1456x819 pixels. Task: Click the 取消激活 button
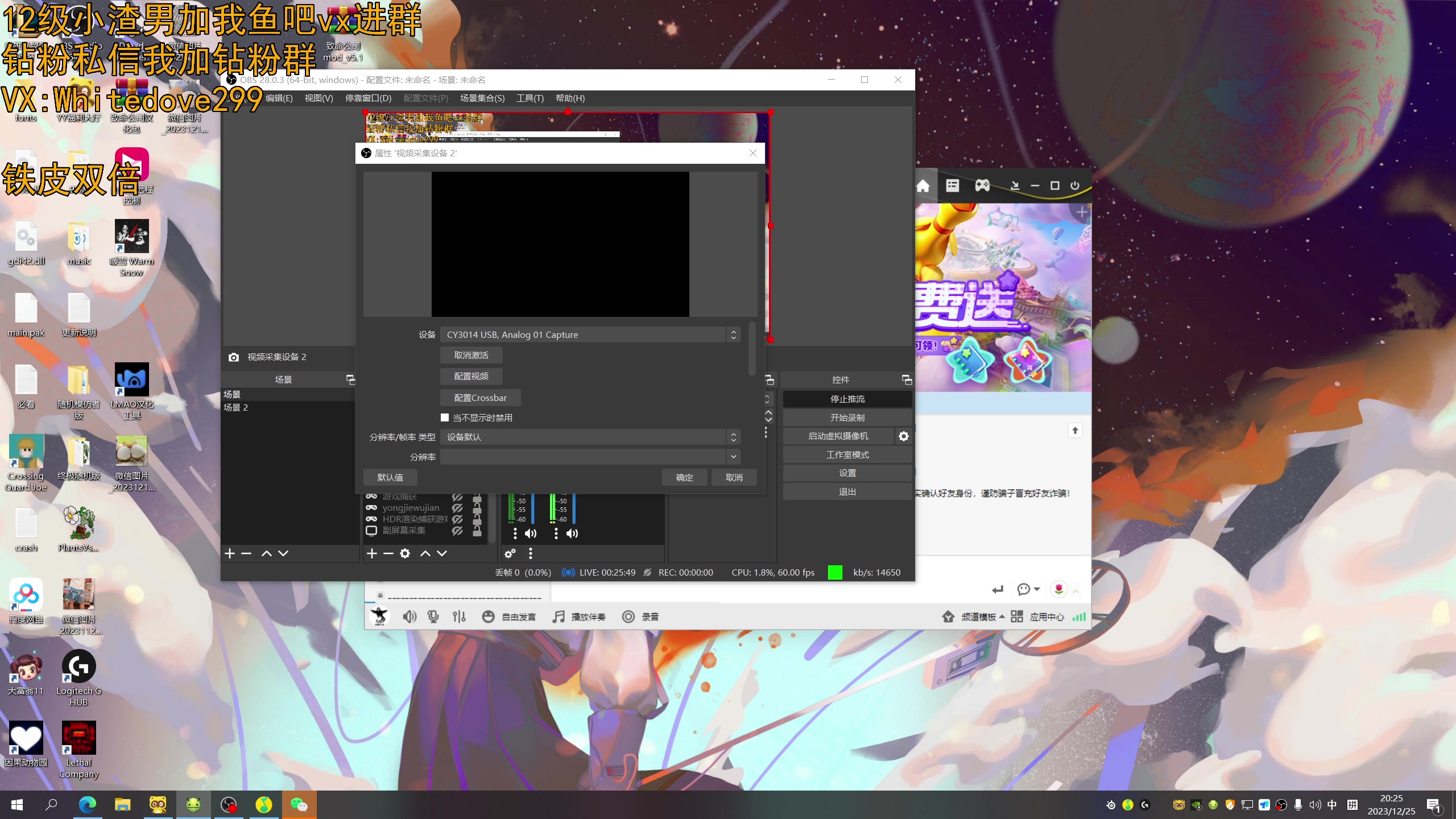[x=471, y=355]
